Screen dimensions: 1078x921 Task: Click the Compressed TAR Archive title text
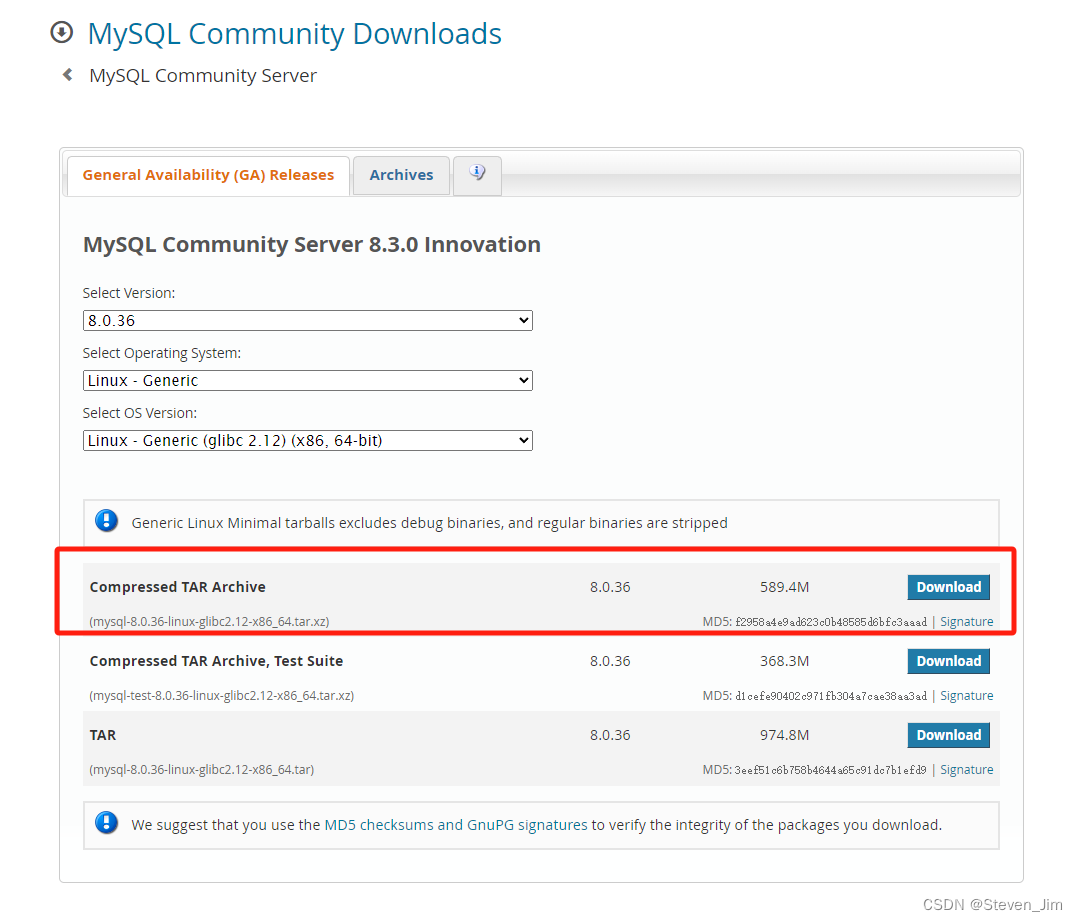pos(177,587)
